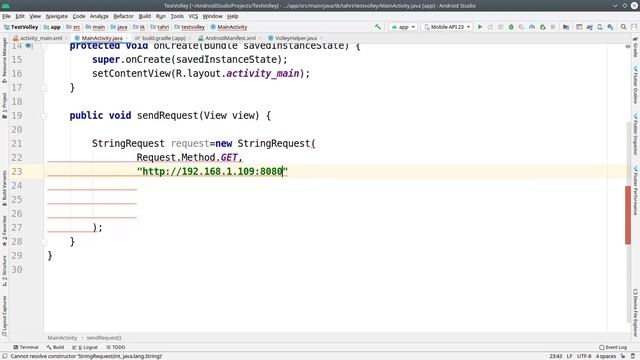
Task: Click the Stop icon in the toolbar
Action: [x=553, y=27]
